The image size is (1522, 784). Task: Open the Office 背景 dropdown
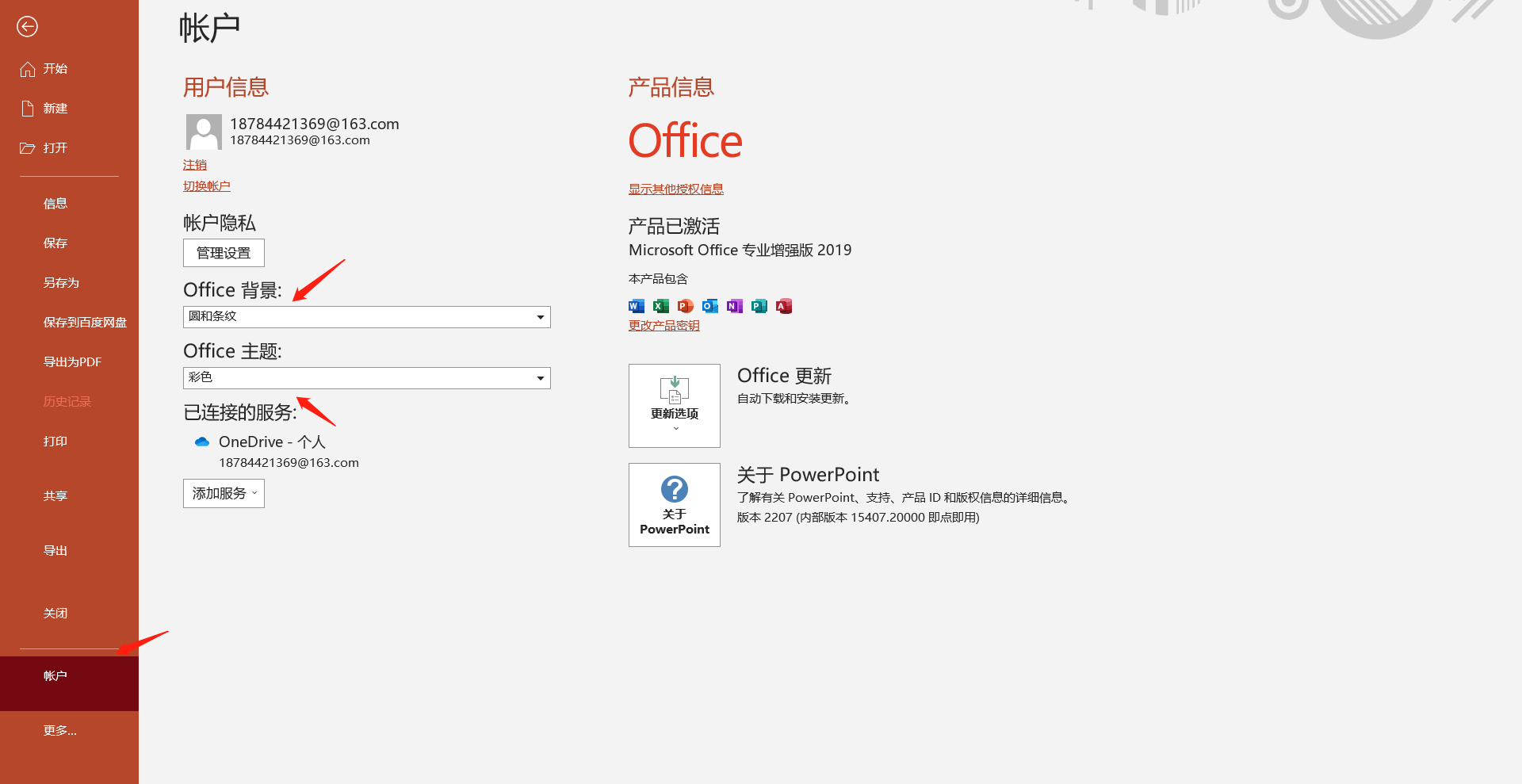[367, 317]
